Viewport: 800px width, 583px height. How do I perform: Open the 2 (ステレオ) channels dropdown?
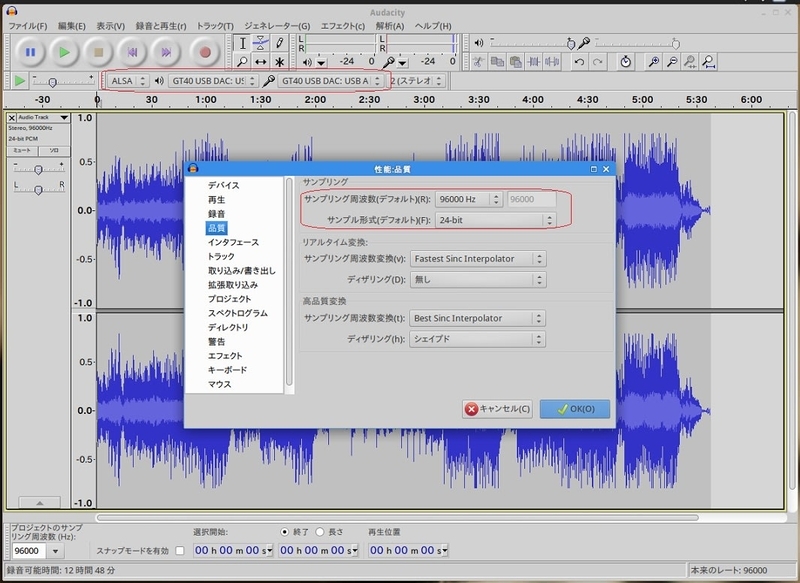(x=417, y=81)
